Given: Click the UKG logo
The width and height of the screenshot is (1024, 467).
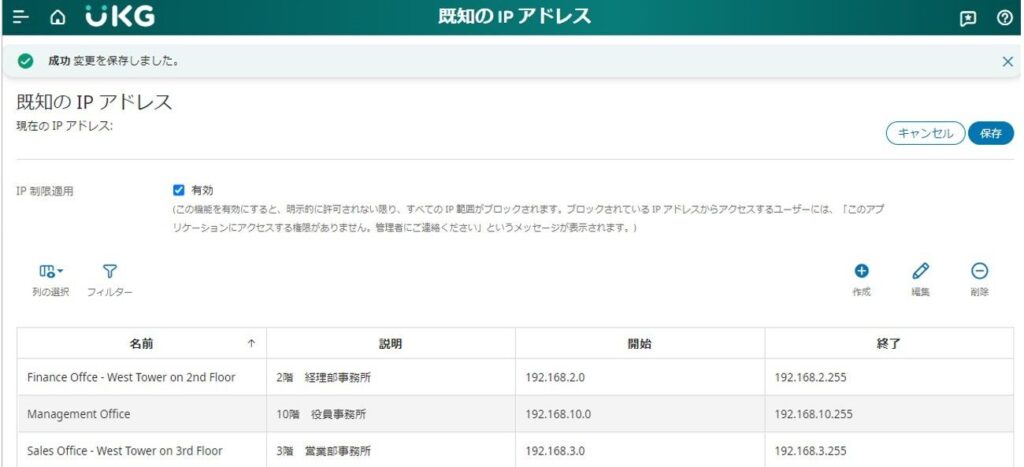Looking at the screenshot, I should 120,17.
